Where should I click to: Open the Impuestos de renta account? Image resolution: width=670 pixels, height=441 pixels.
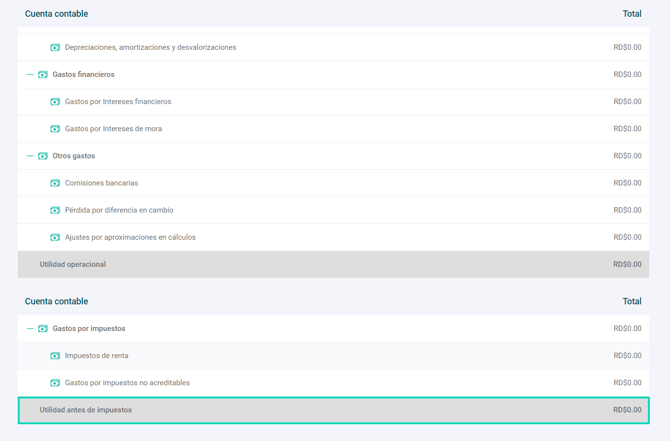click(x=96, y=356)
